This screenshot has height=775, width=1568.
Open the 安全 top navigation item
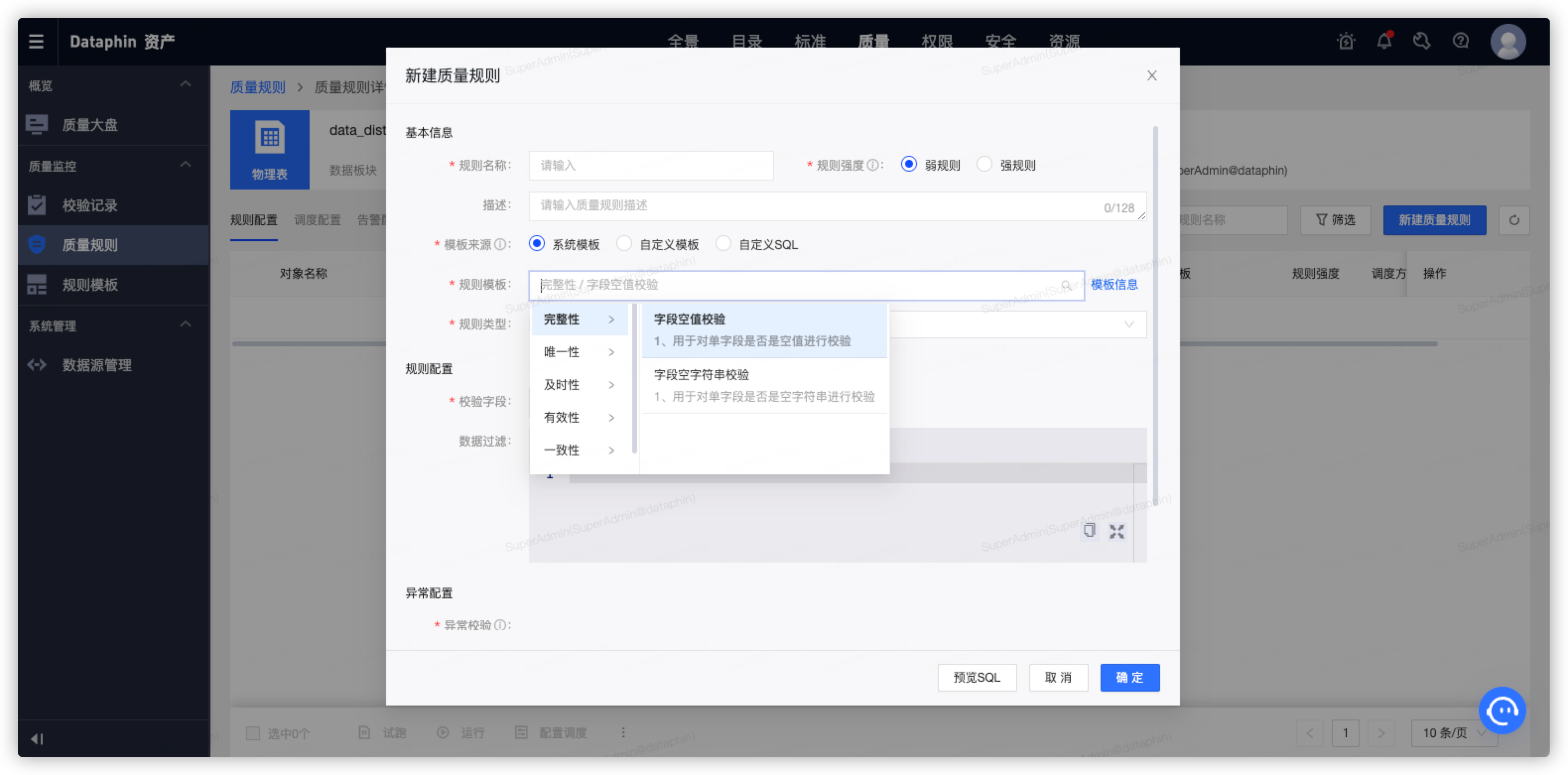(x=1000, y=41)
